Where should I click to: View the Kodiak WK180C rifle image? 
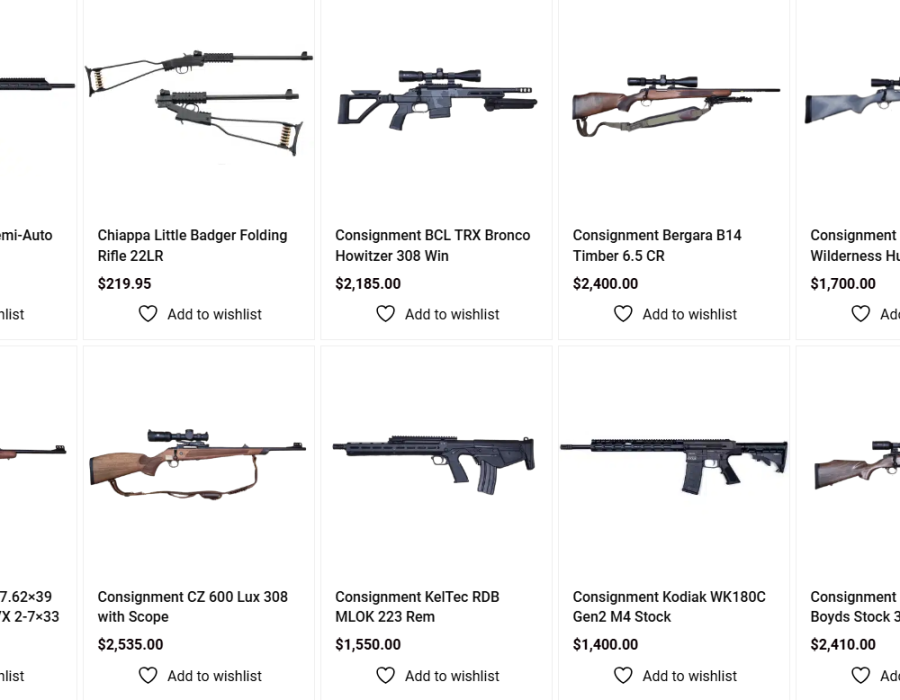tap(674, 463)
